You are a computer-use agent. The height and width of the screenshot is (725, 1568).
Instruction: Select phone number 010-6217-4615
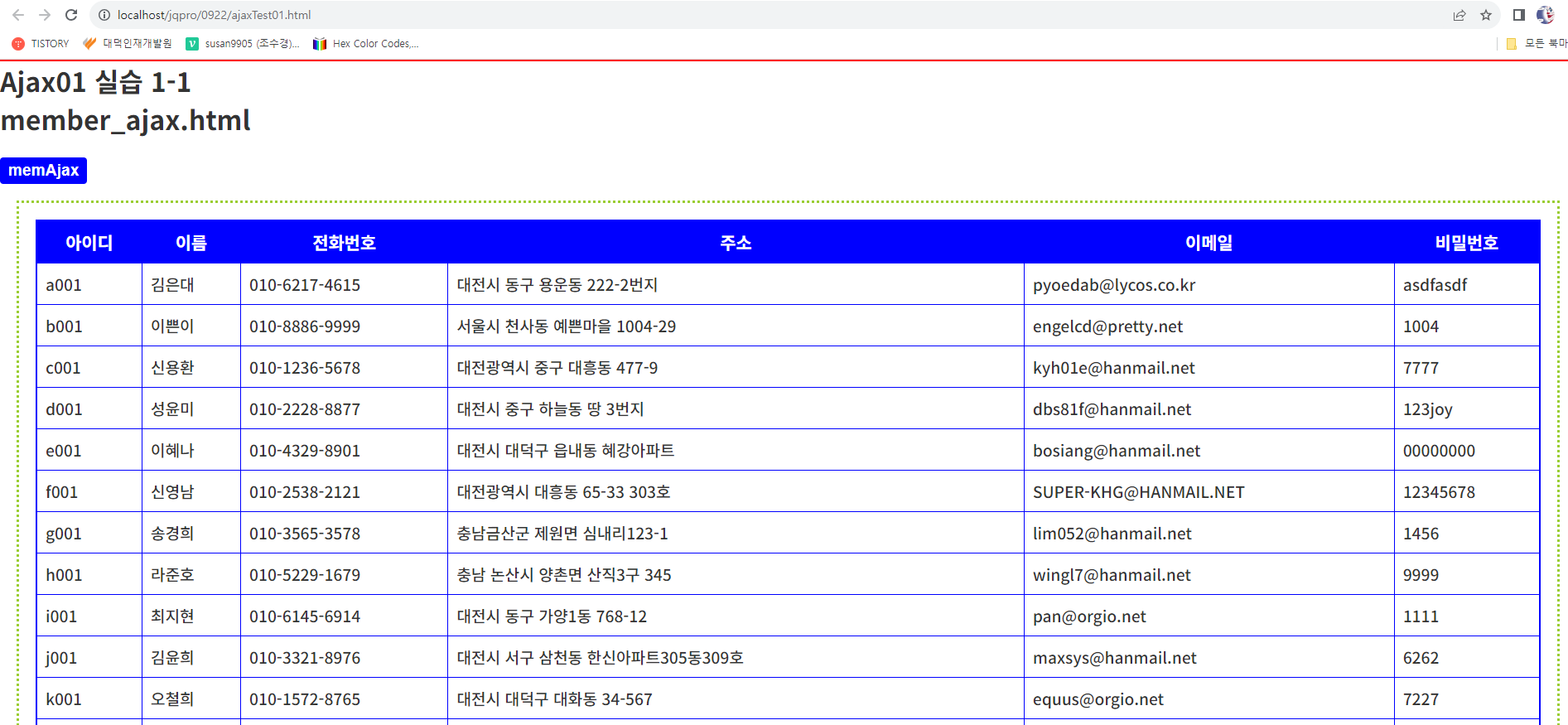pyautogui.click(x=305, y=285)
